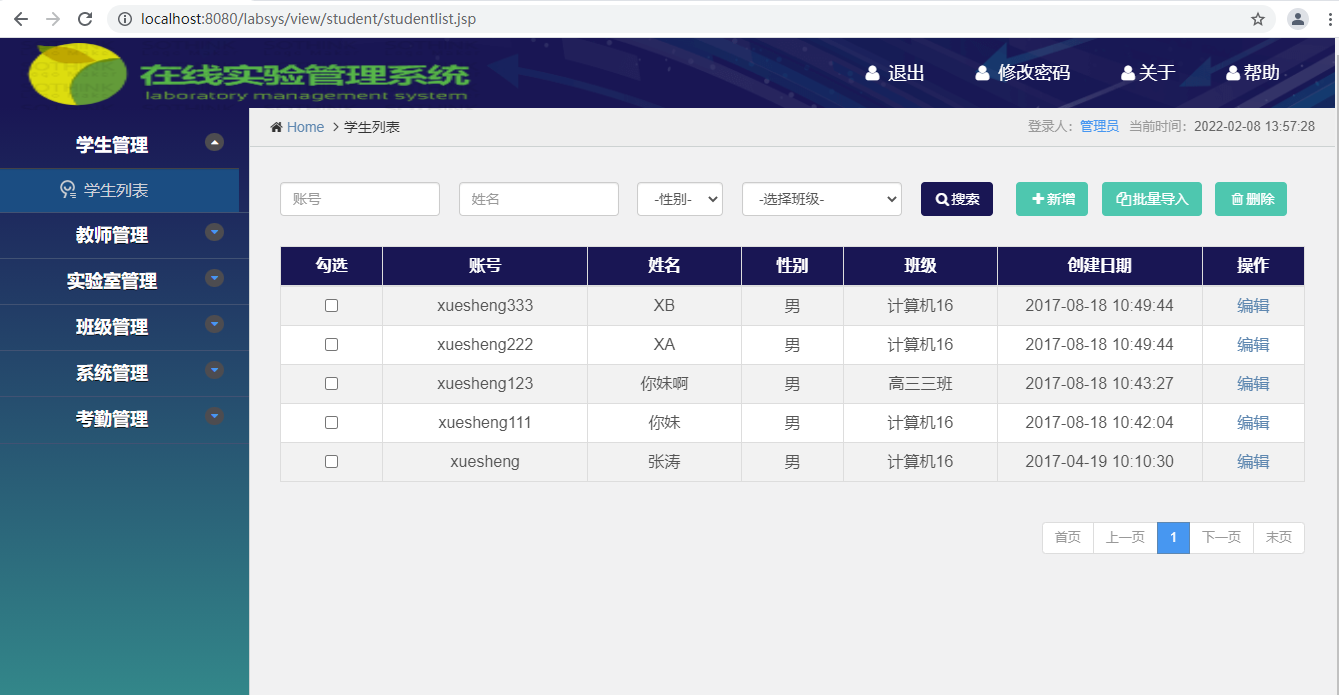Click the 搜索 search button
The height and width of the screenshot is (695, 1339).
[x=957, y=199]
